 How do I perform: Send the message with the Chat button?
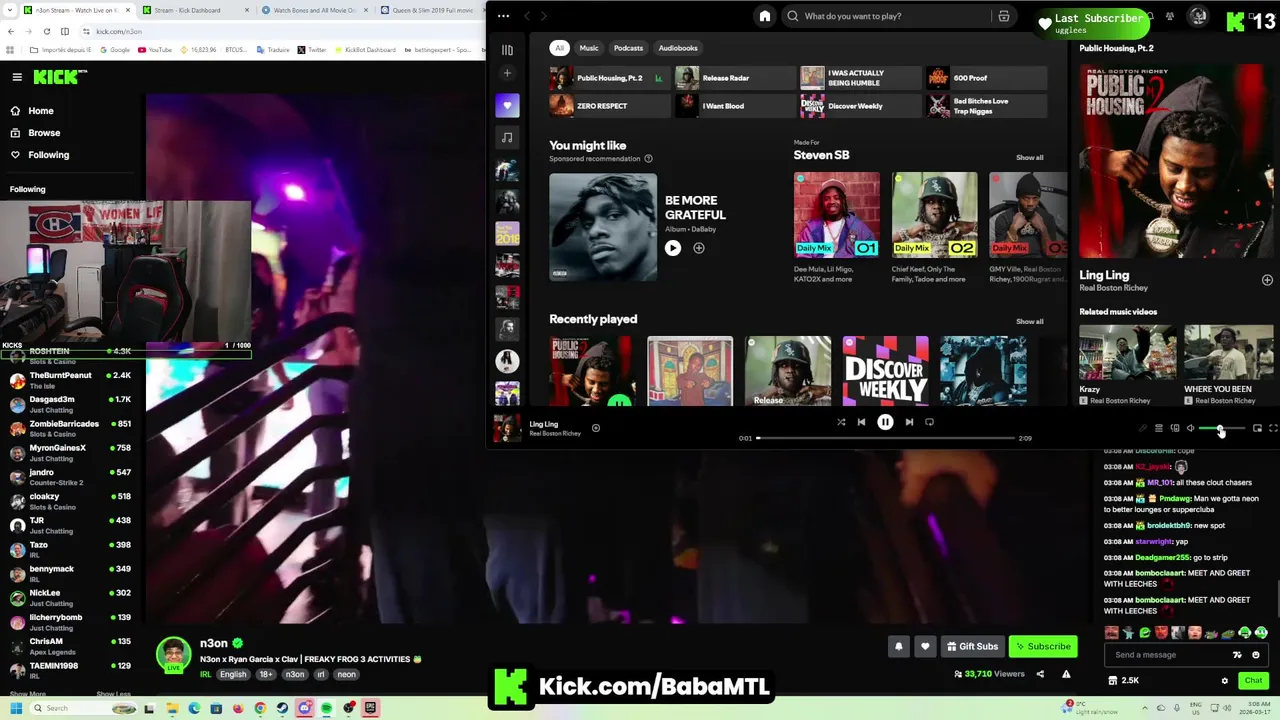pos(1253,681)
